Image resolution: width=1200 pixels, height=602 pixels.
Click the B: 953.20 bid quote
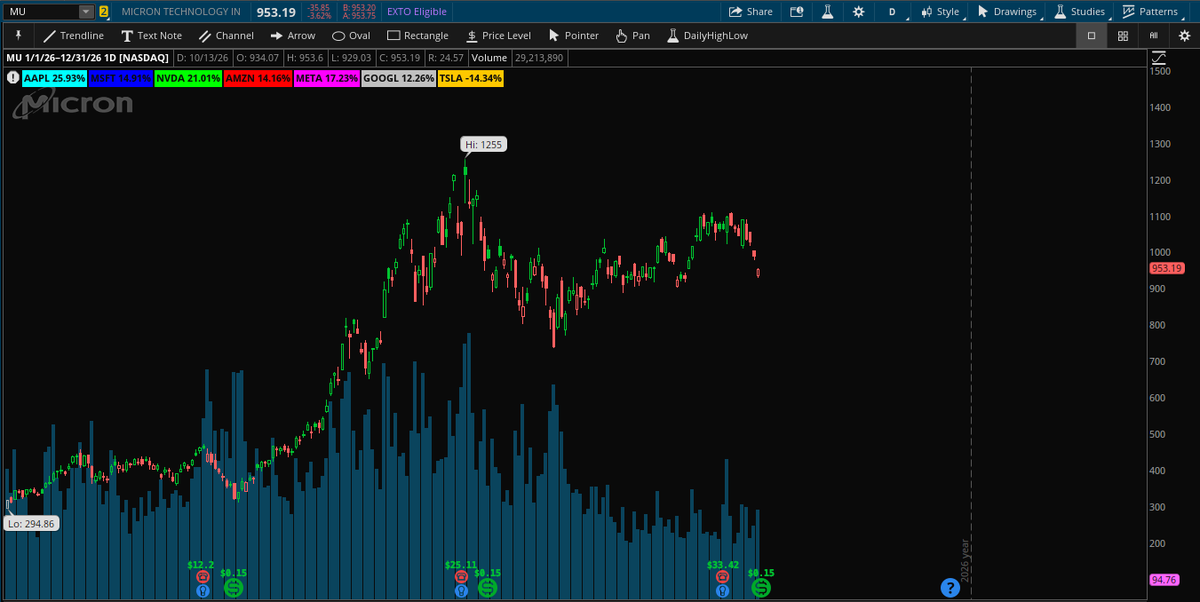coord(360,8)
